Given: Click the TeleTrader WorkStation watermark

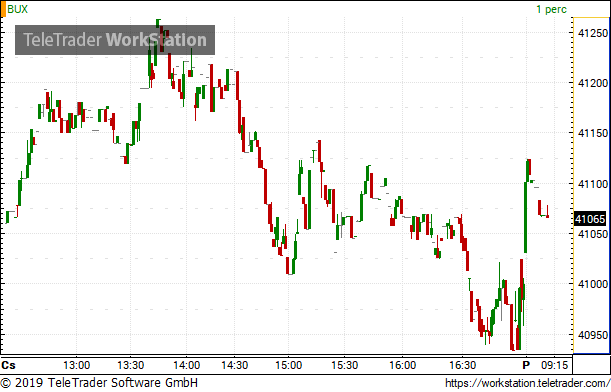Looking at the screenshot, I should tap(115, 40).
